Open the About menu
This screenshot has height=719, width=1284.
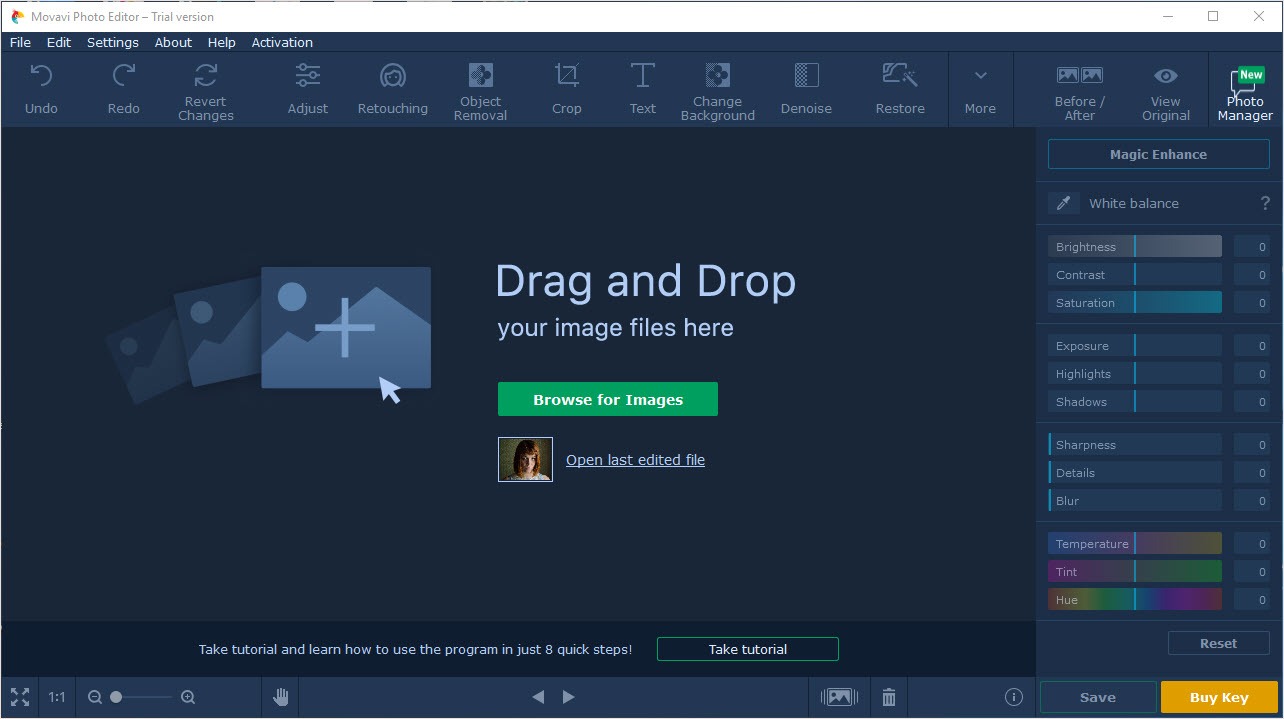coord(173,42)
